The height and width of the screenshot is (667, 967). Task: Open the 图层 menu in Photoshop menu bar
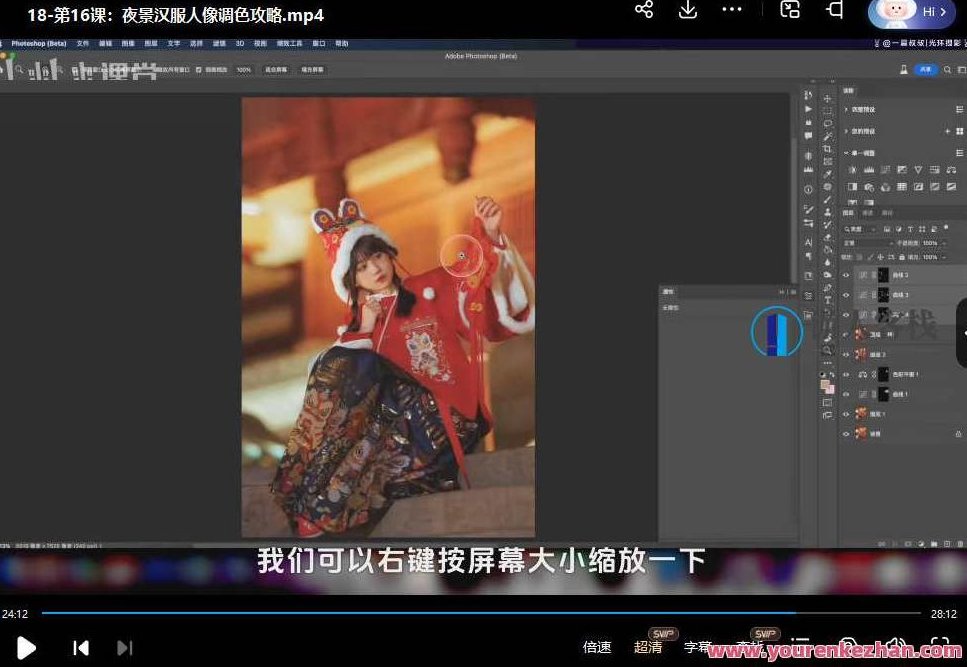point(151,44)
